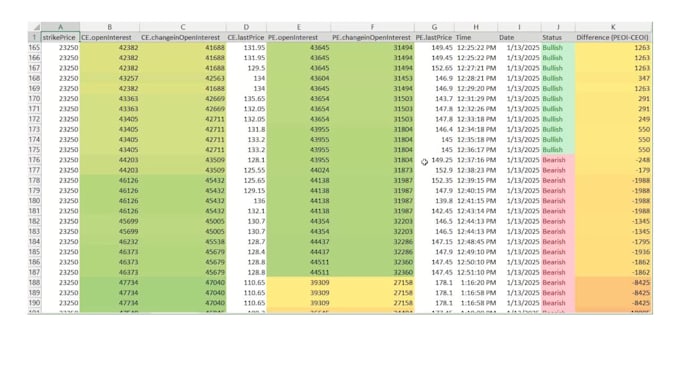Click the CE.lastPrice header cell

click(x=246, y=37)
